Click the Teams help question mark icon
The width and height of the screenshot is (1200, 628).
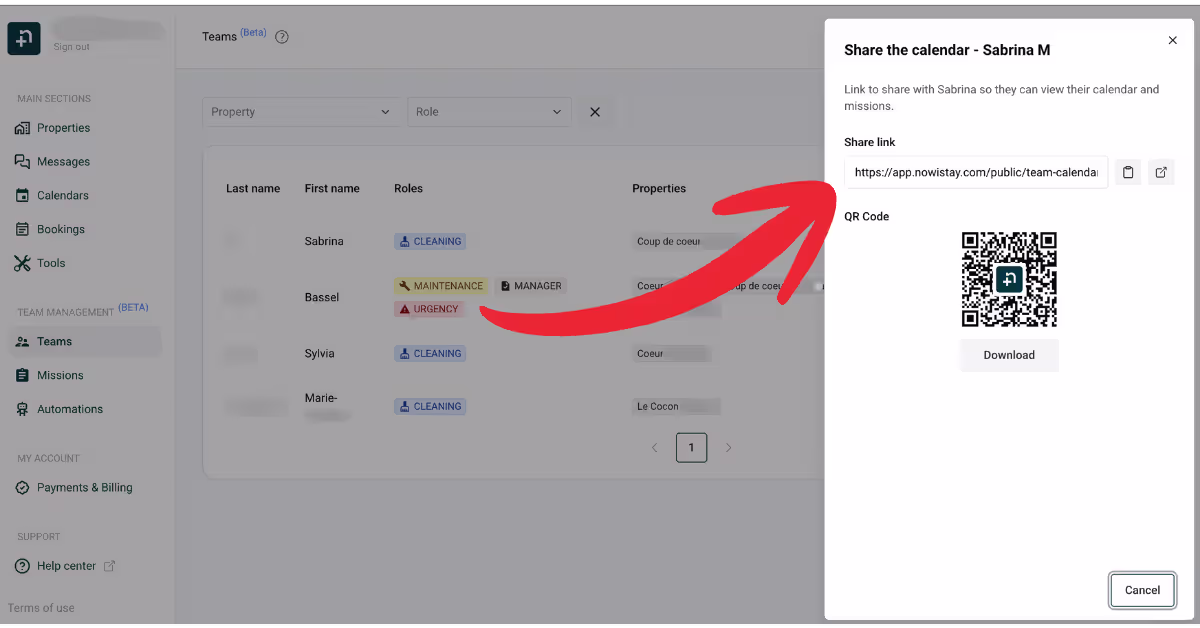coord(282,37)
